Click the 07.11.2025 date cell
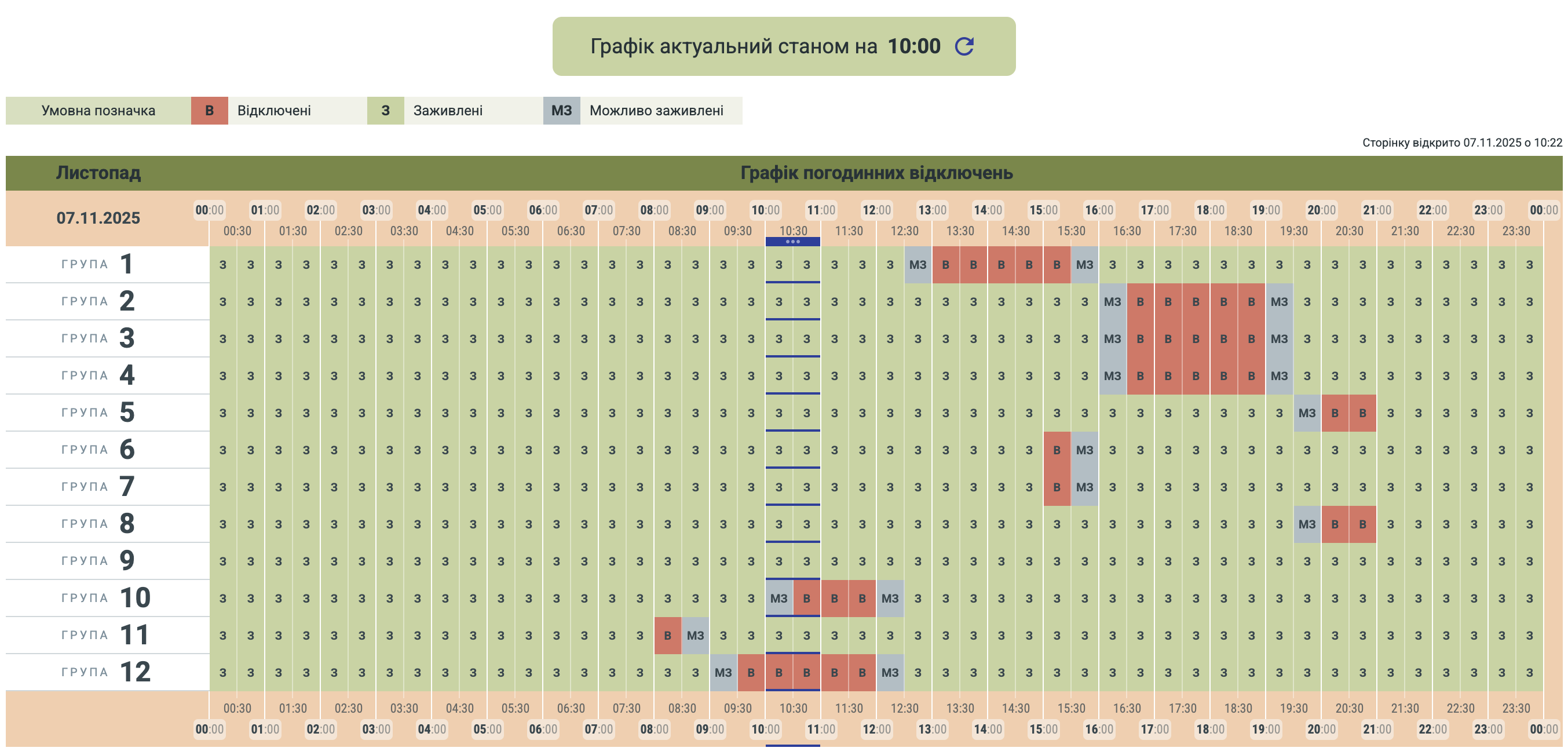The height and width of the screenshot is (755, 1568). [x=98, y=218]
